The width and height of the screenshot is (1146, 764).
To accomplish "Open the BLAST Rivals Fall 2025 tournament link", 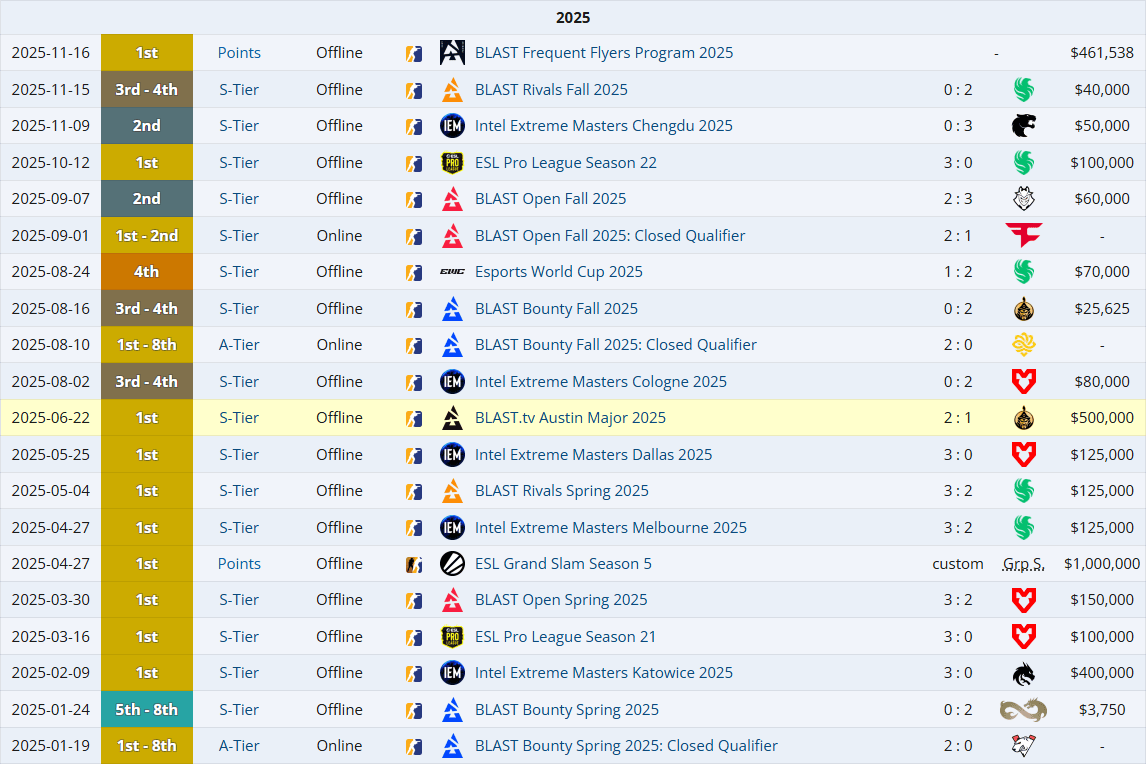I will [551, 89].
